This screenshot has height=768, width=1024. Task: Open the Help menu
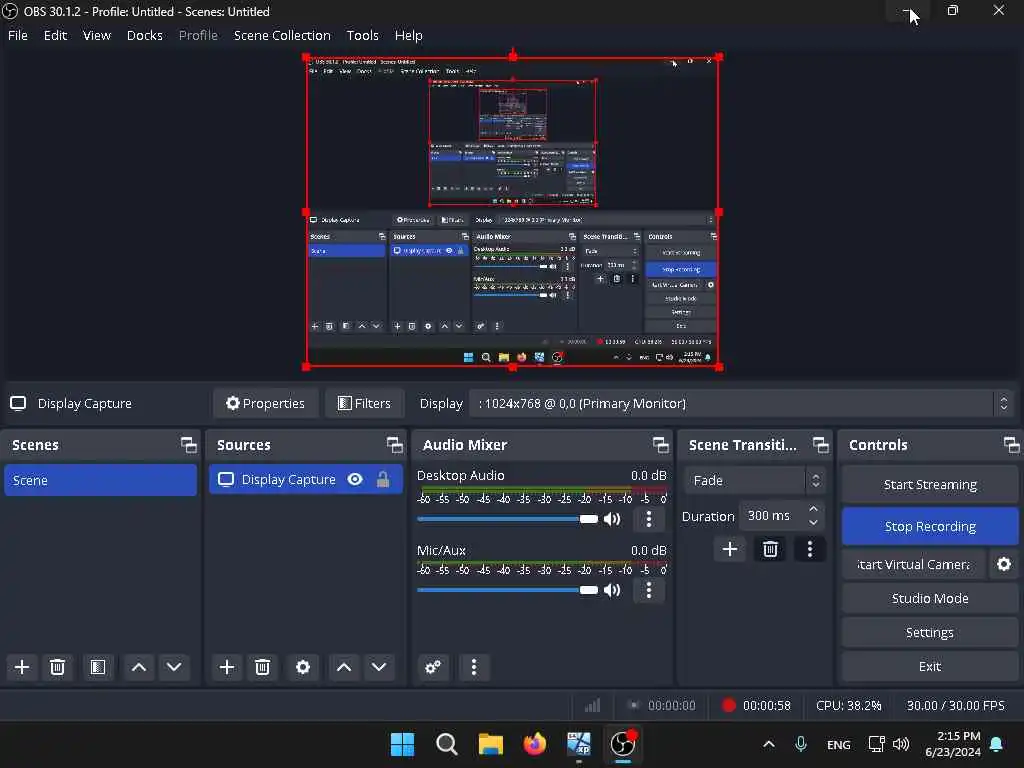coord(409,35)
